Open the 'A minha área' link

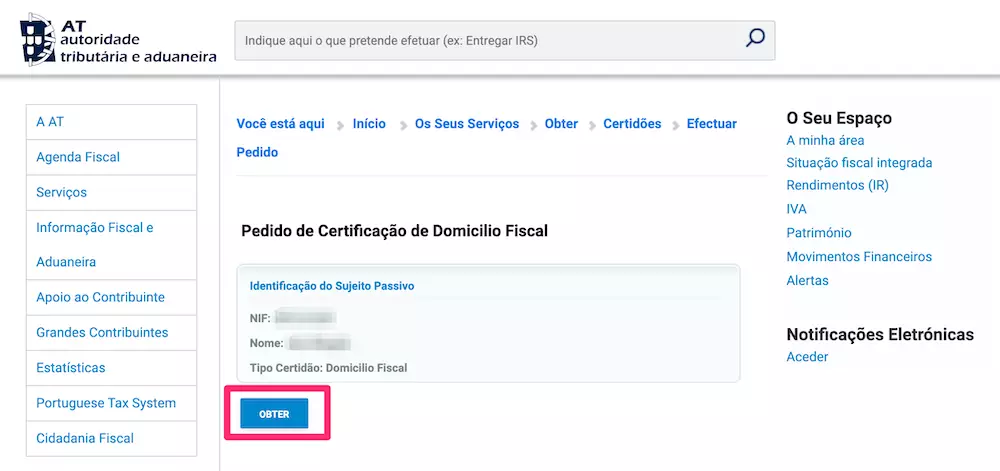[x=825, y=140]
